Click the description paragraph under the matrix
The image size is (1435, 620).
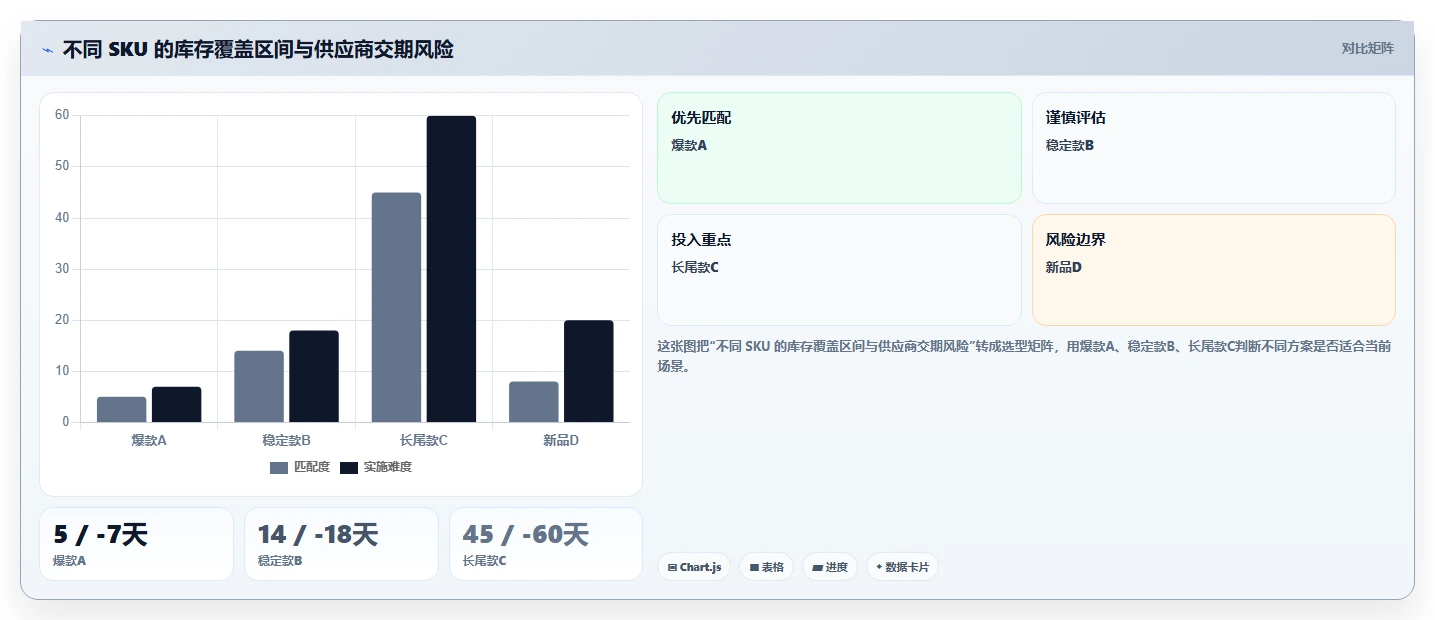click(x=1024, y=356)
